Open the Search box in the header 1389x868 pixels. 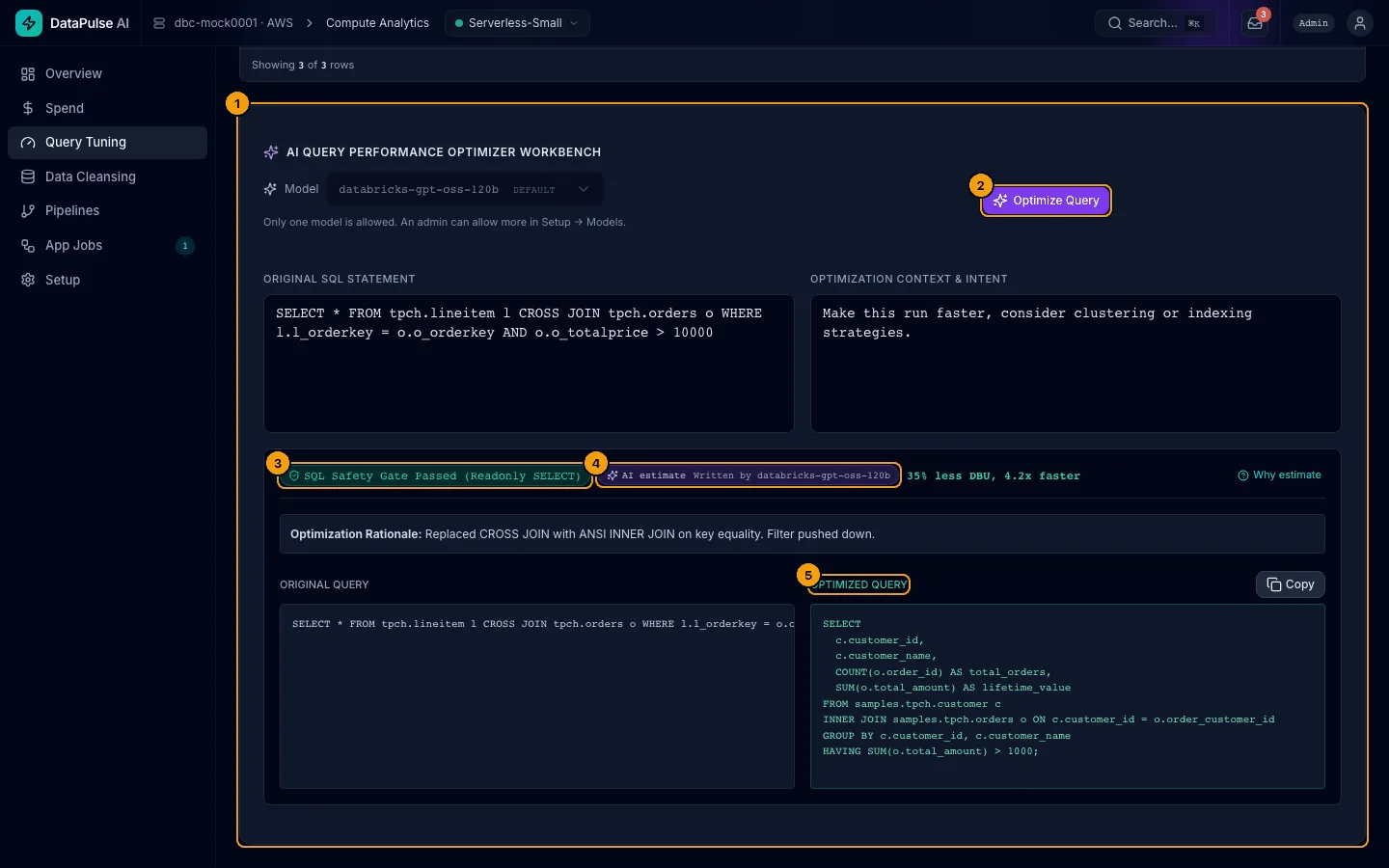tap(1155, 23)
